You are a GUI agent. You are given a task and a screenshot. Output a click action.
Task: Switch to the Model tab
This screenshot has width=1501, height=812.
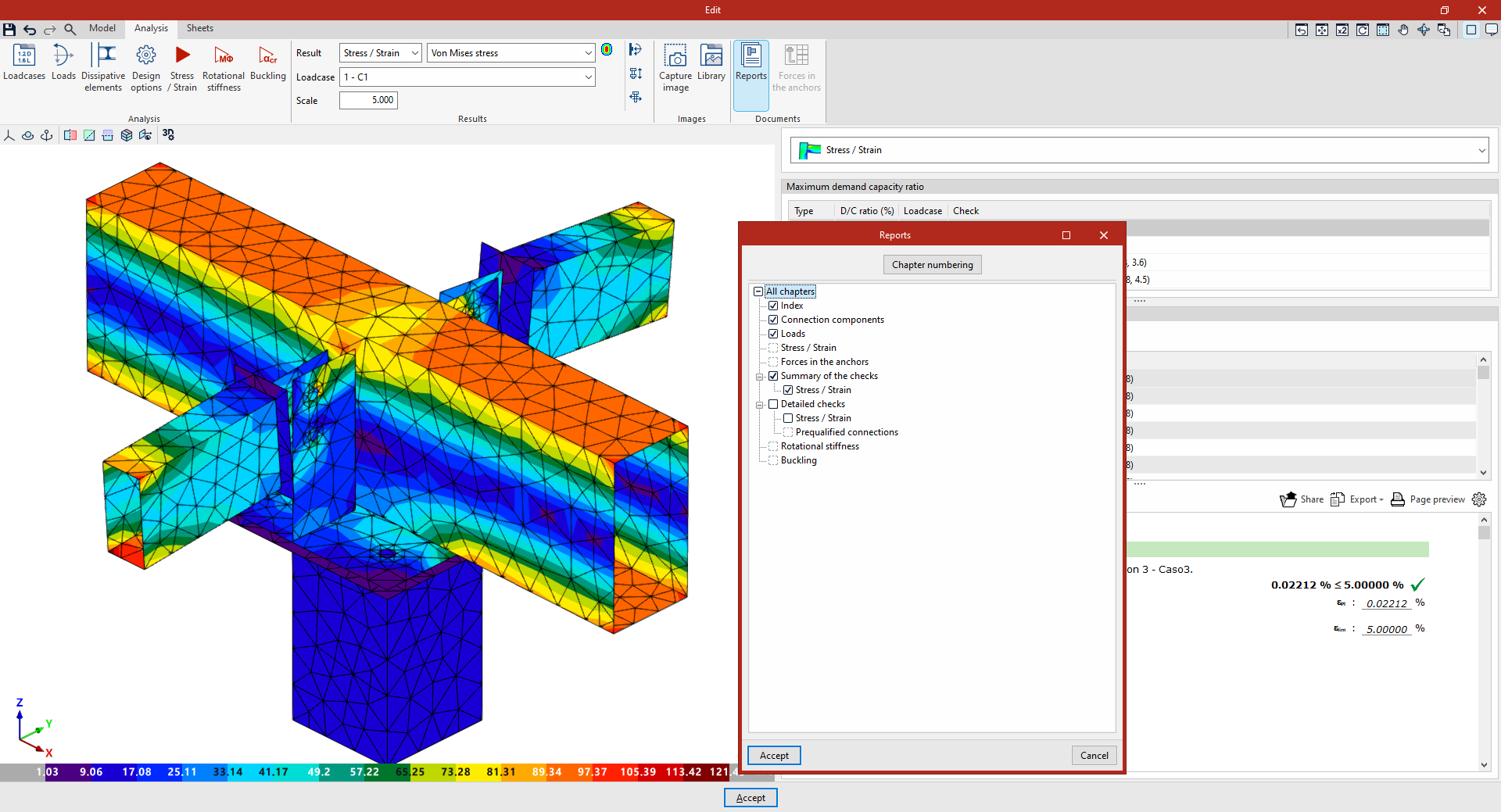pos(102,28)
